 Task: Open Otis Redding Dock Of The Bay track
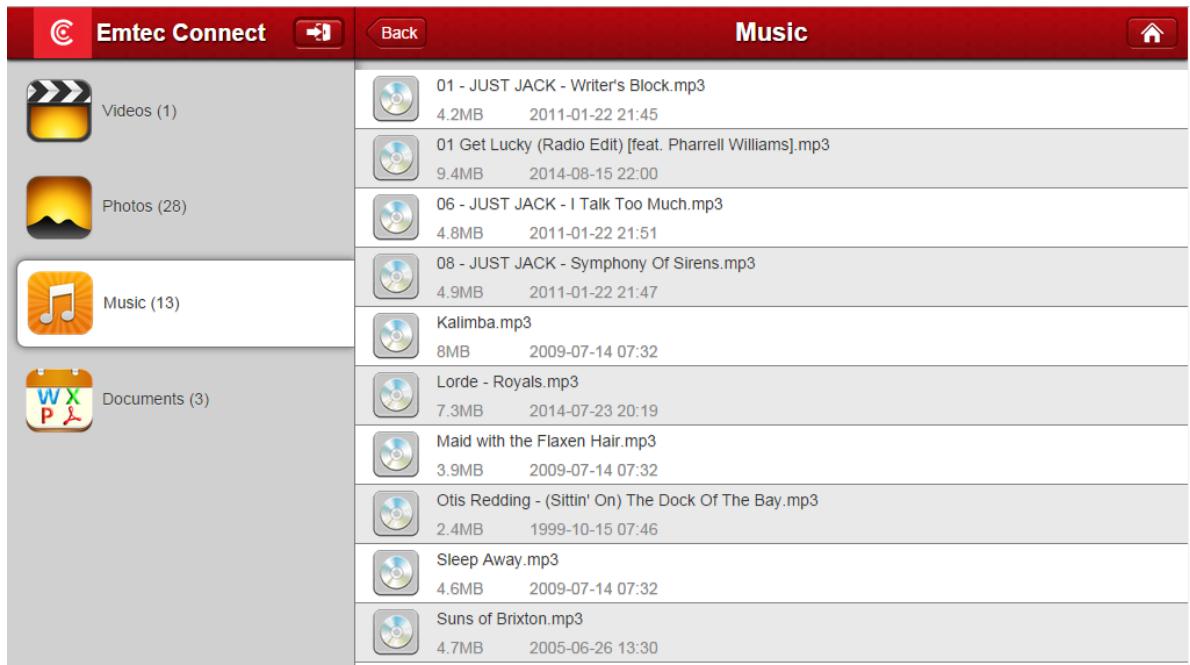click(x=627, y=500)
